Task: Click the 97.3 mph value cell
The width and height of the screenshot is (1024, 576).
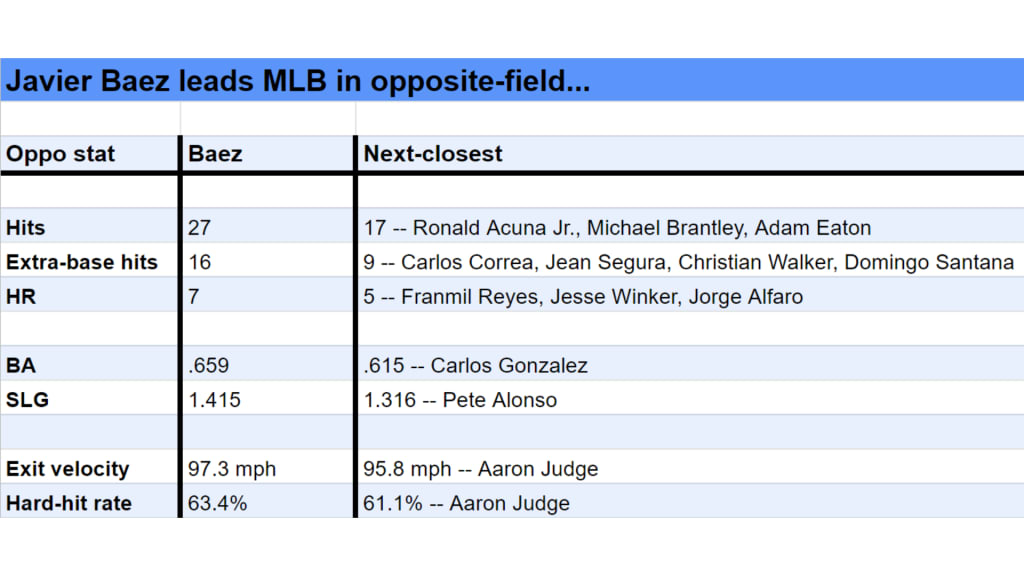Action: (268, 468)
